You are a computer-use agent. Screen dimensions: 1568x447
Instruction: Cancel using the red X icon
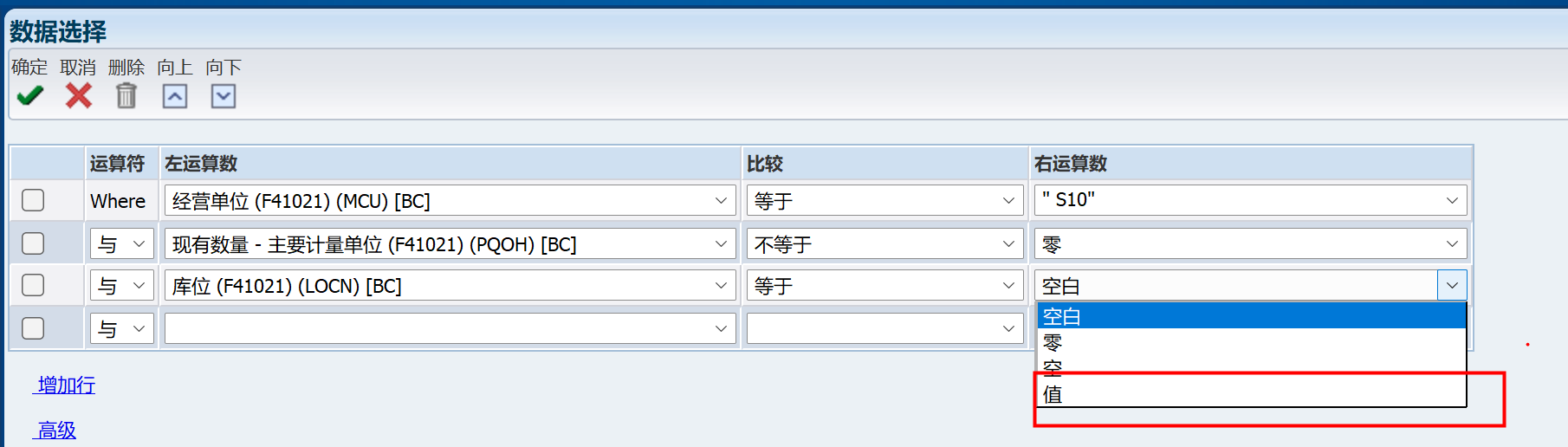pos(79,96)
